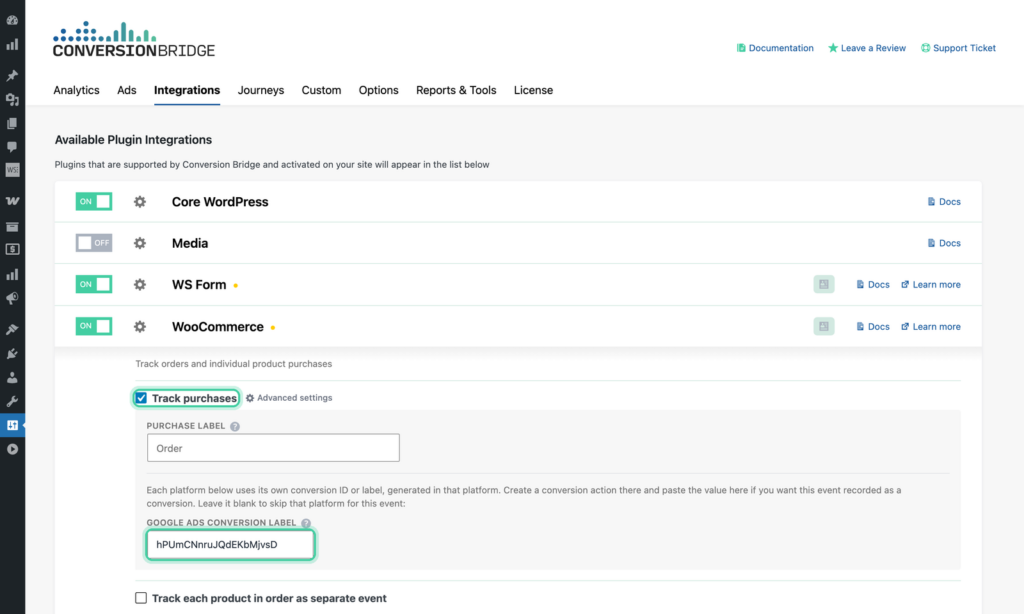Switch to the Ads tab
The image size is (1024, 614).
pyautogui.click(x=127, y=90)
